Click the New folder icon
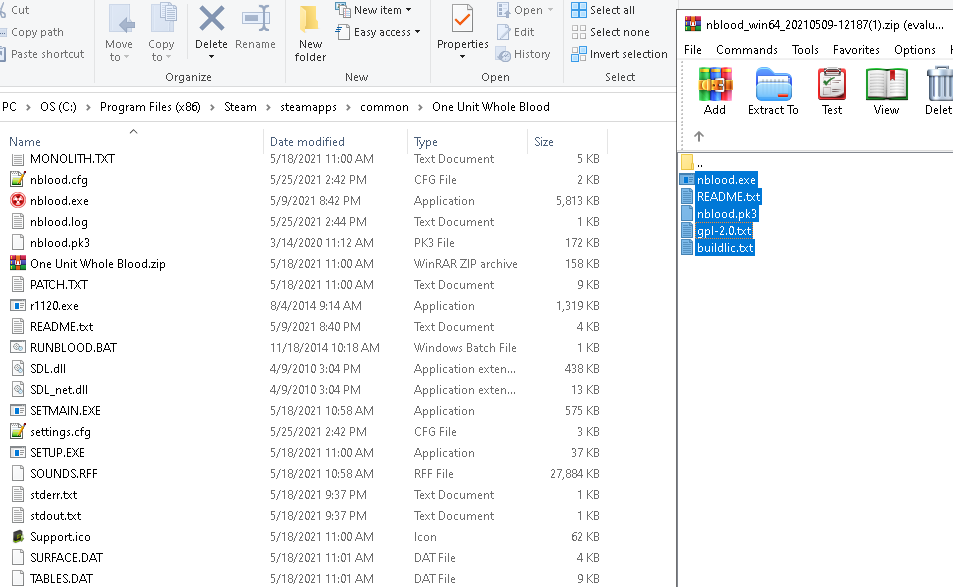Screen dimensions: 953x587 coord(309,19)
